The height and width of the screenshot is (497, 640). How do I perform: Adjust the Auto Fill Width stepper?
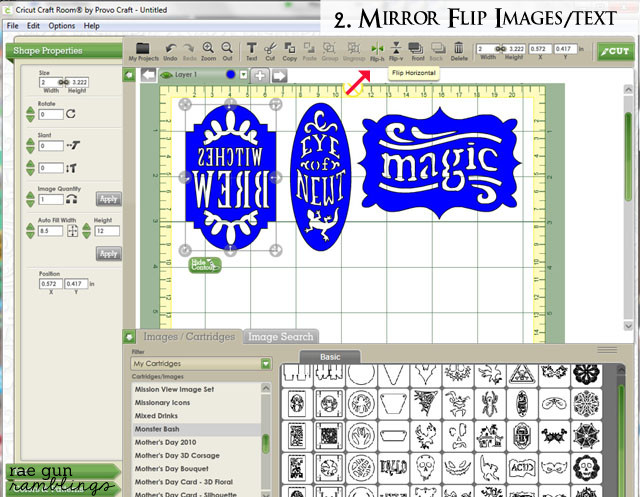click(30, 231)
